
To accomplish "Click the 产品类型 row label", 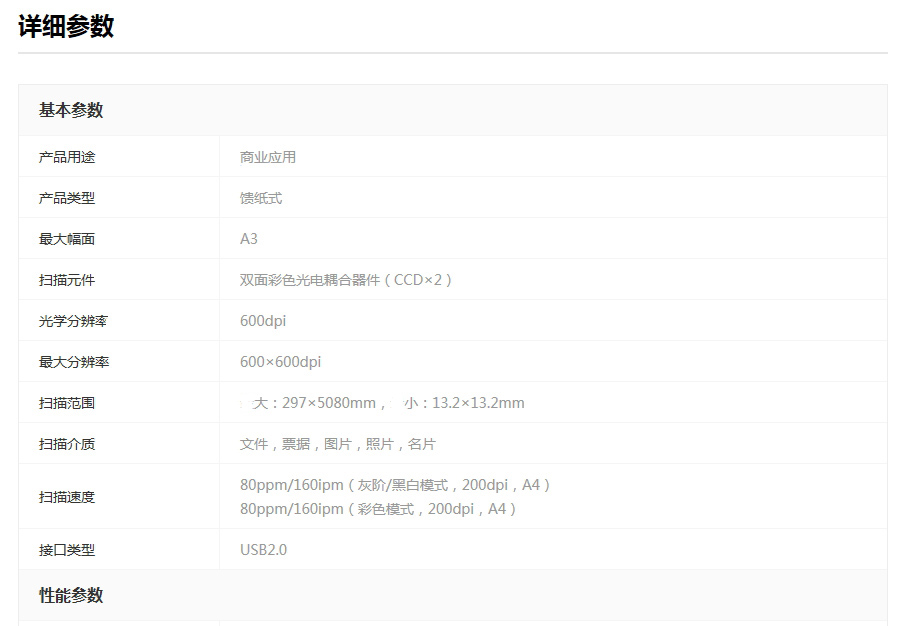I will tap(67, 198).
